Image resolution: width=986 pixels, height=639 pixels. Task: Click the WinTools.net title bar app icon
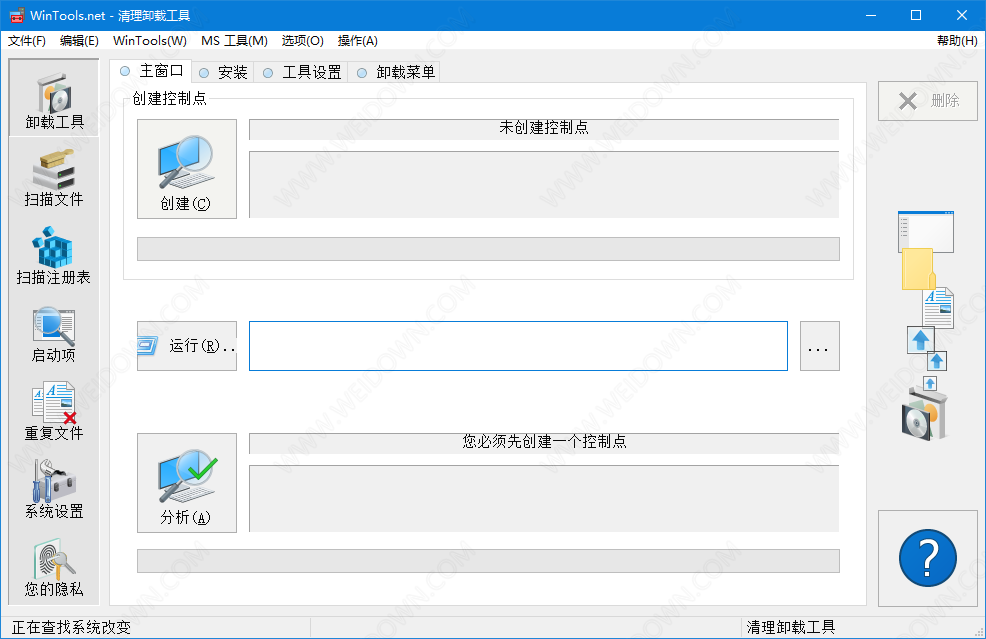pos(17,16)
